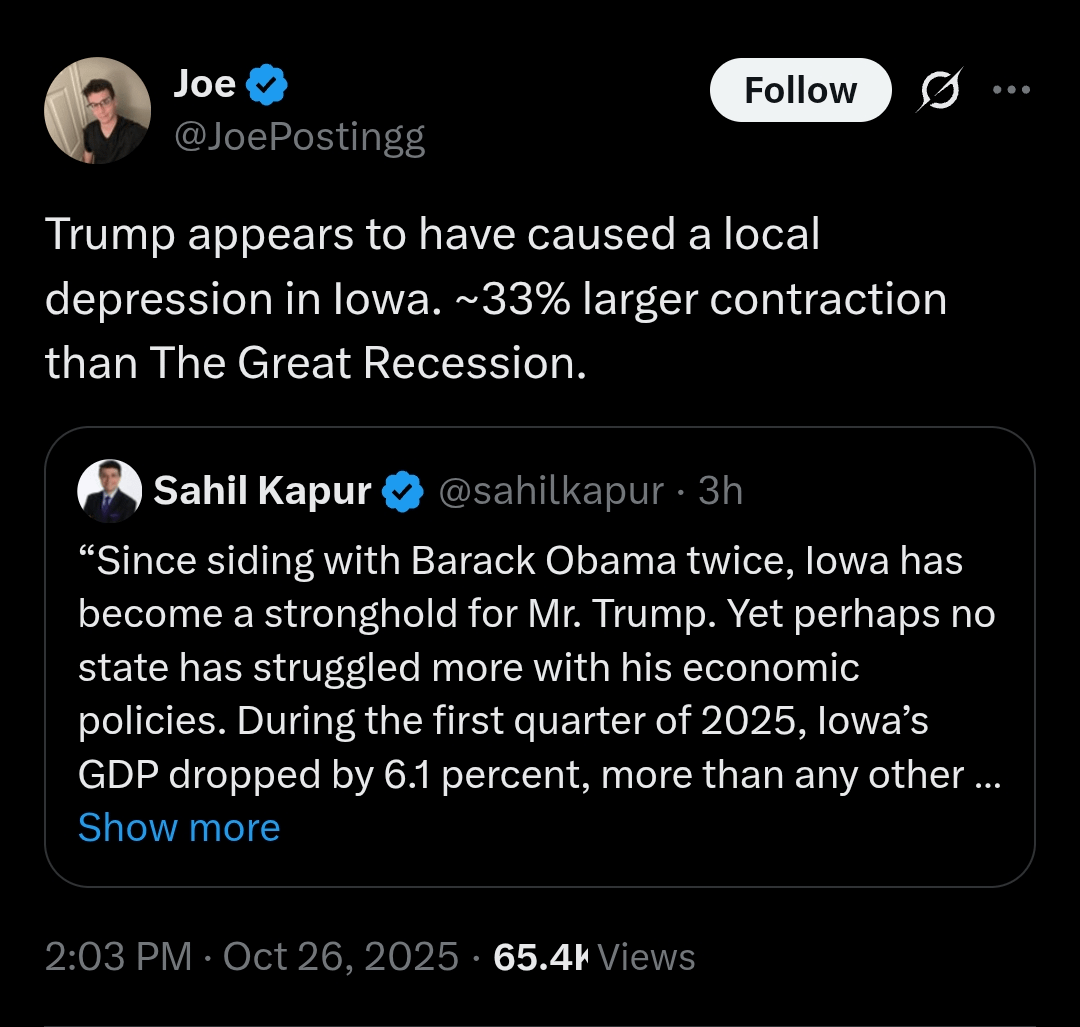
Task: Click Joe's blue verified badge
Action: 267,86
